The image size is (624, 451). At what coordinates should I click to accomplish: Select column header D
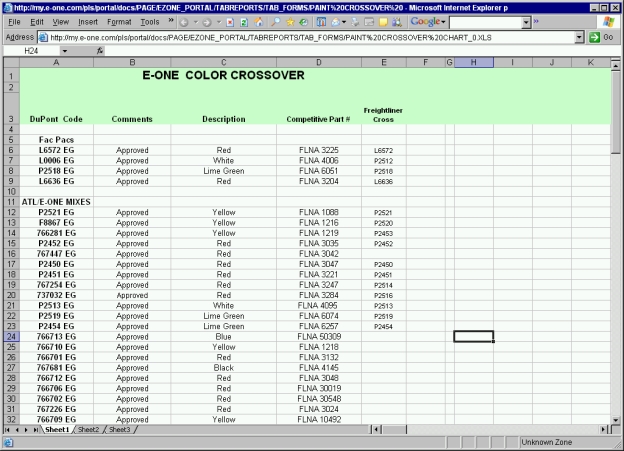[x=319, y=62]
